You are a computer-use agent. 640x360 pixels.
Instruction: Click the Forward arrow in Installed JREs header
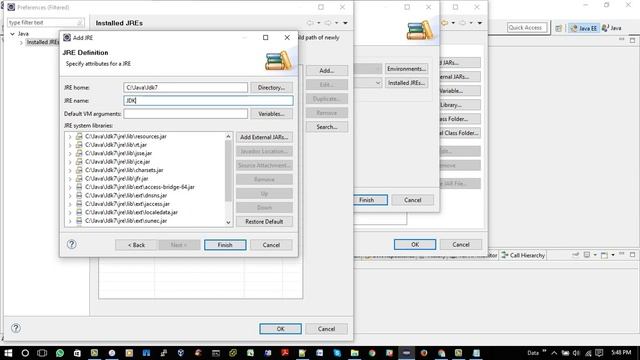coord(328,23)
